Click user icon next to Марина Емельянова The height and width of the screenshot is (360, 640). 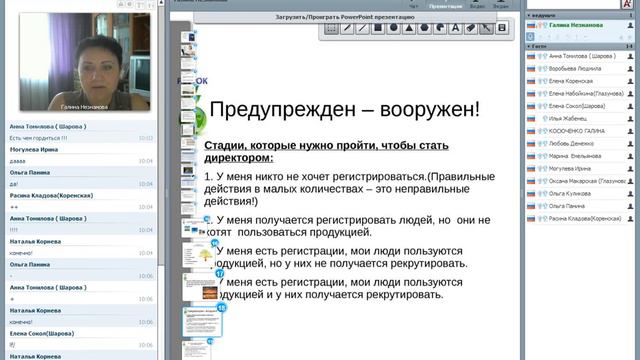630,156
